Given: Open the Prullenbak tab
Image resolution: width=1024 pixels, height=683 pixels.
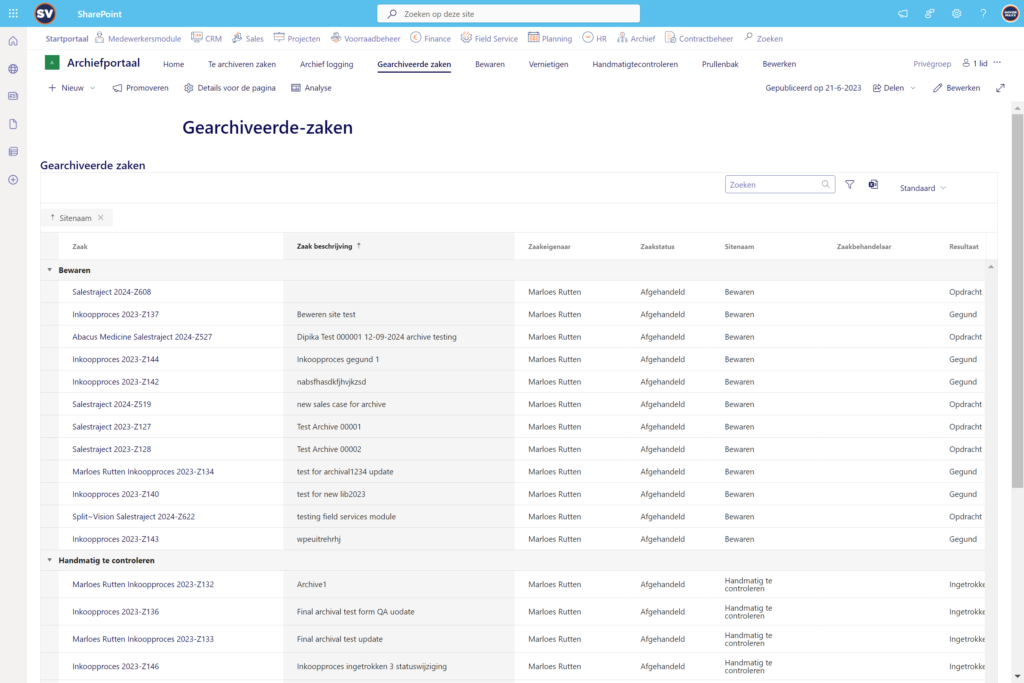Looking at the screenshot, I should click(720, 64).
